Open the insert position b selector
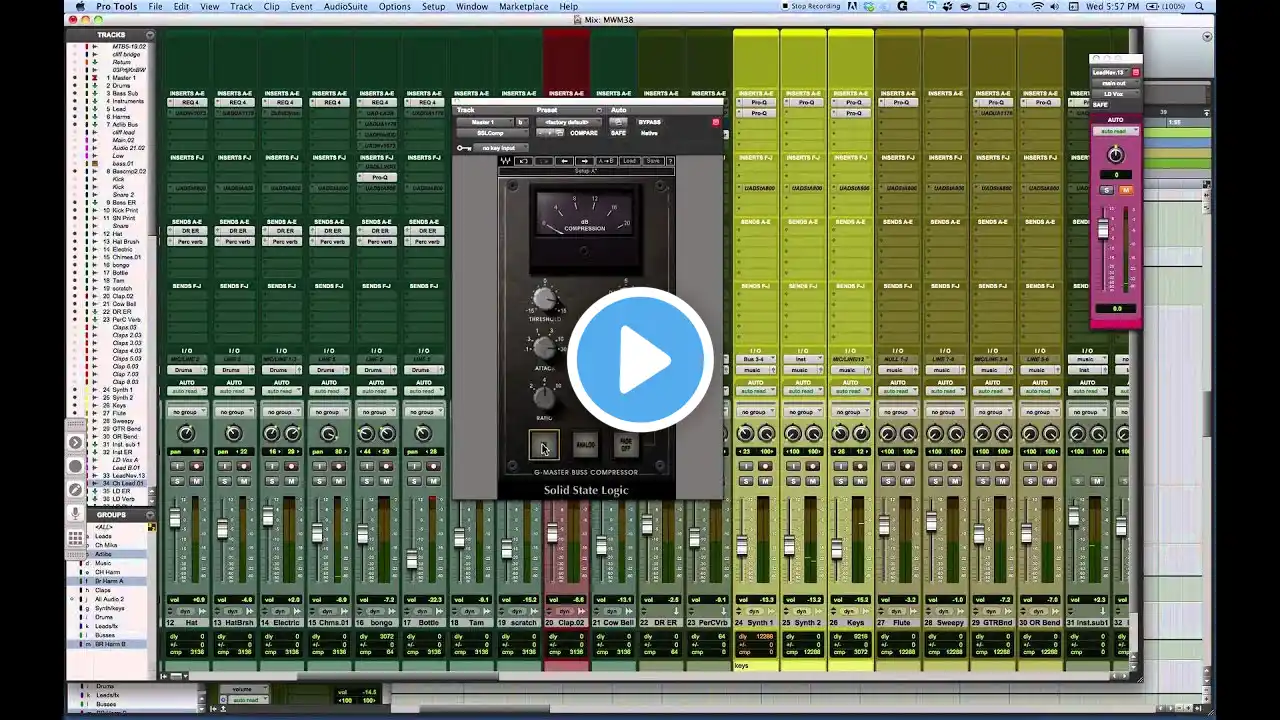 (520, 122)
